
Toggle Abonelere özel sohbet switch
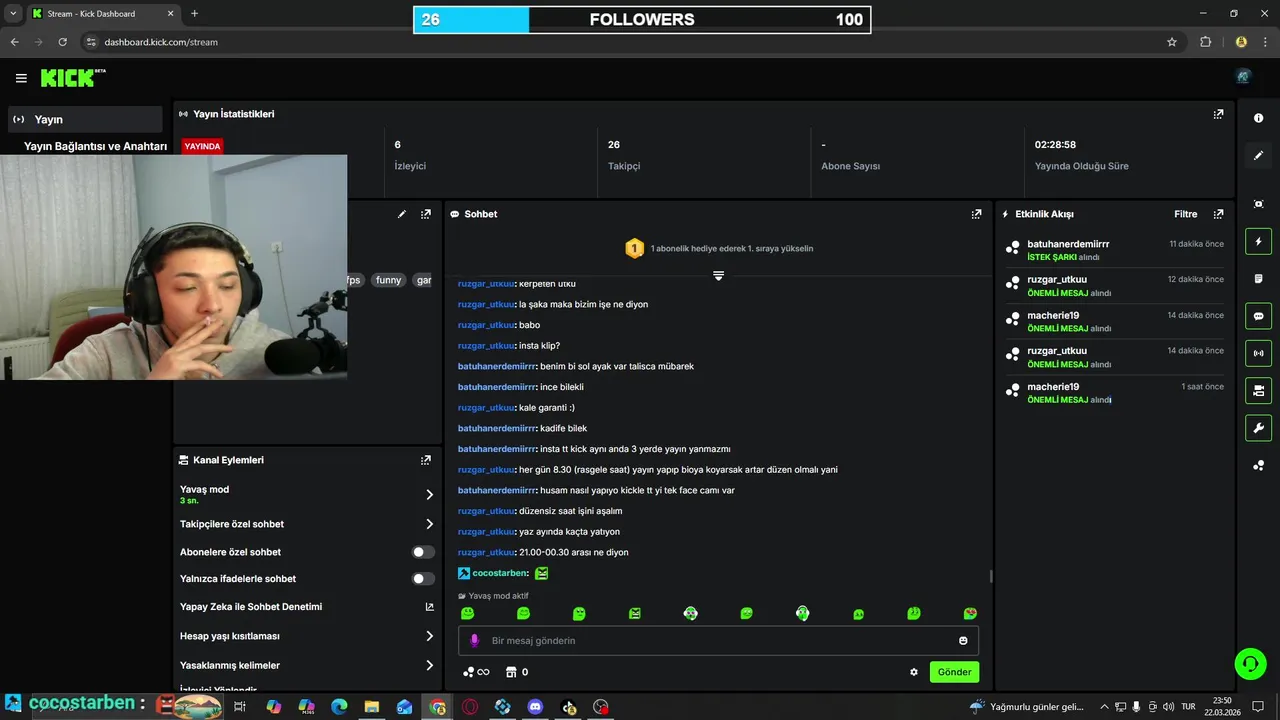pos(423,552)
